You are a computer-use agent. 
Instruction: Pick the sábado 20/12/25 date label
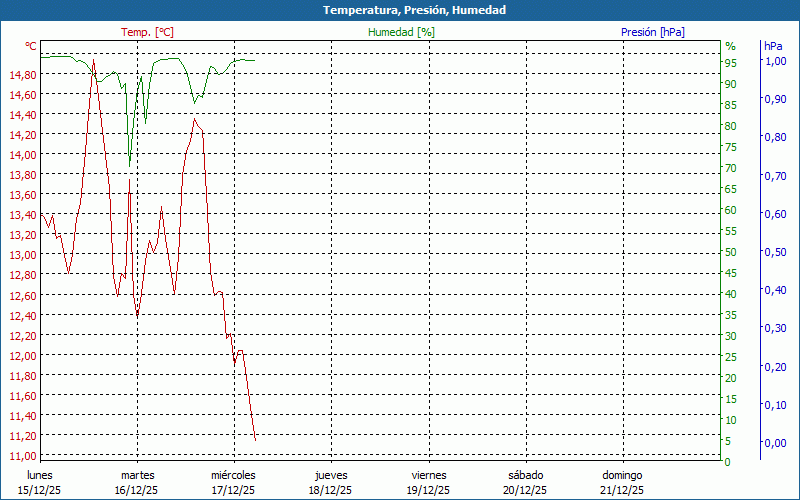pyautogui.click(x=525, y=482)
